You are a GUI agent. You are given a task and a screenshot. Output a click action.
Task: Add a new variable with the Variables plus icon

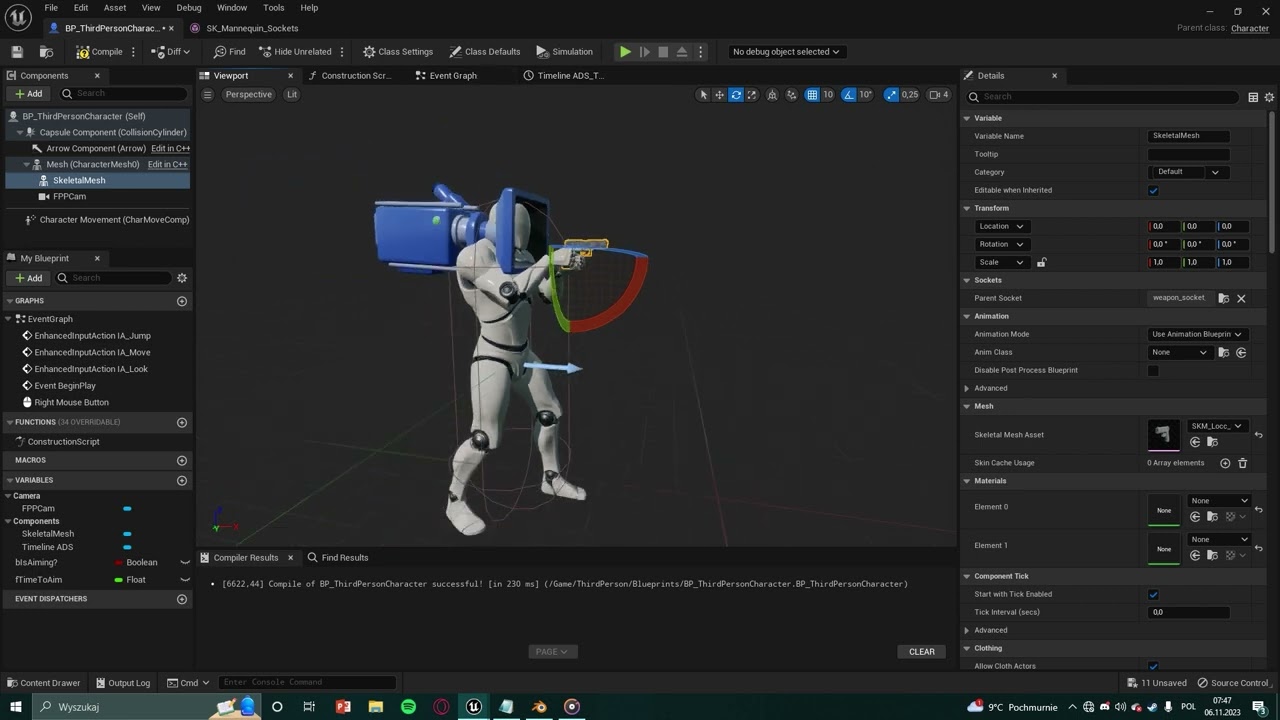pos(182,481)
